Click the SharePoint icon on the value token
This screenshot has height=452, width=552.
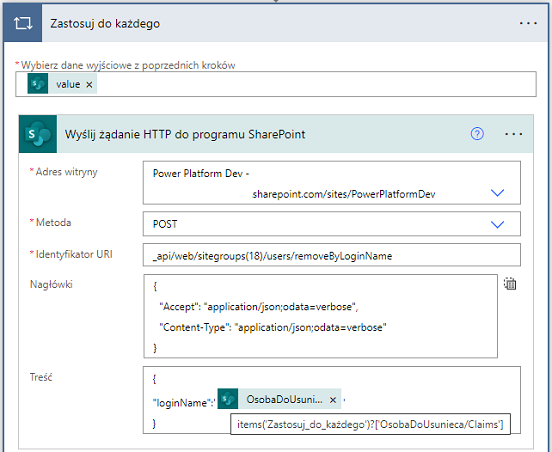(38, 84)
